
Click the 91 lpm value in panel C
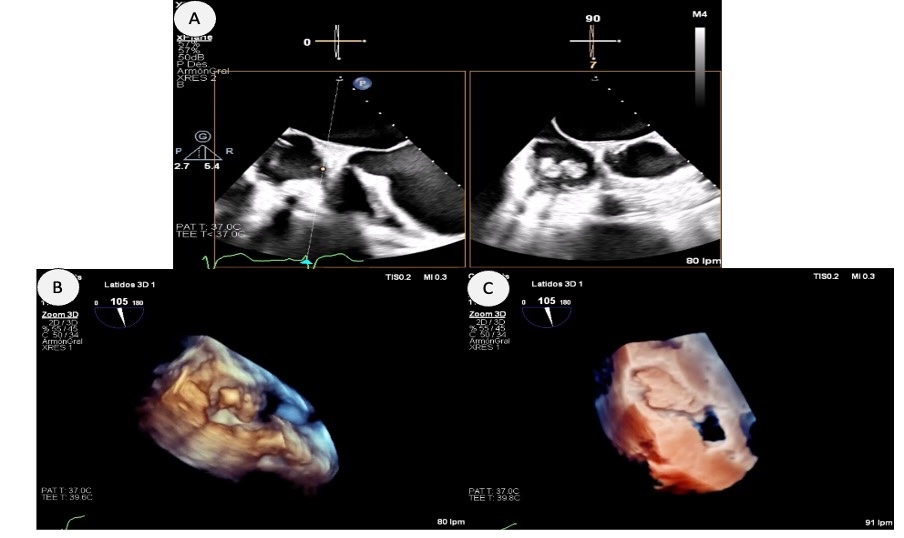(879, 522)
